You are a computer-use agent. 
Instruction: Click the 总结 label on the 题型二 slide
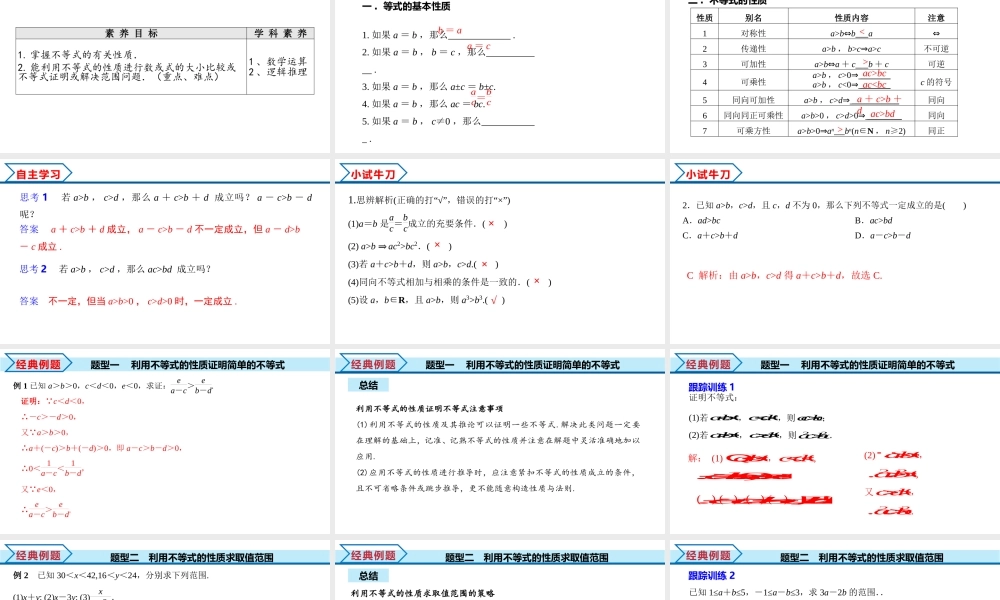pos(368,576)
